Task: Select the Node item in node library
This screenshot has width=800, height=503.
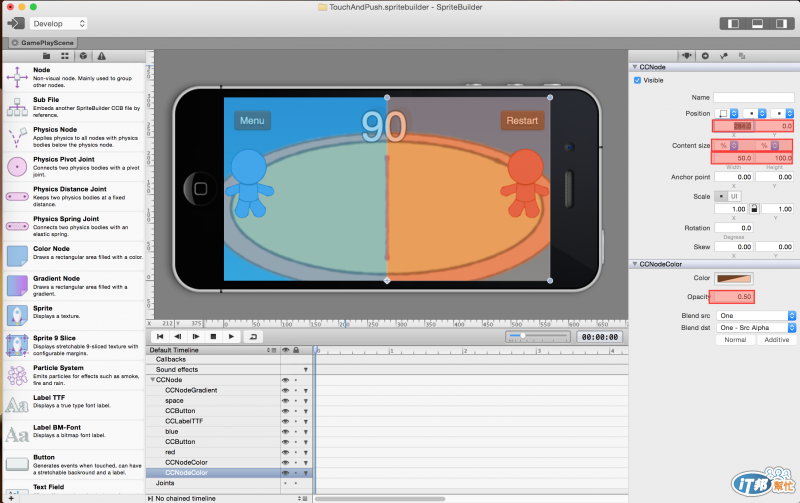Action: click(x=74, y=77)
